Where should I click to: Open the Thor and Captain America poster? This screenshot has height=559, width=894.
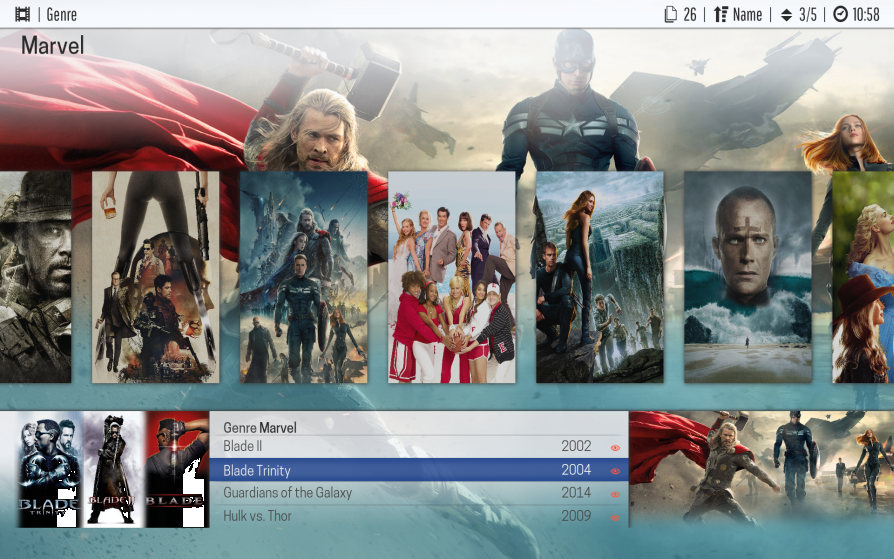tap(304, 277)
